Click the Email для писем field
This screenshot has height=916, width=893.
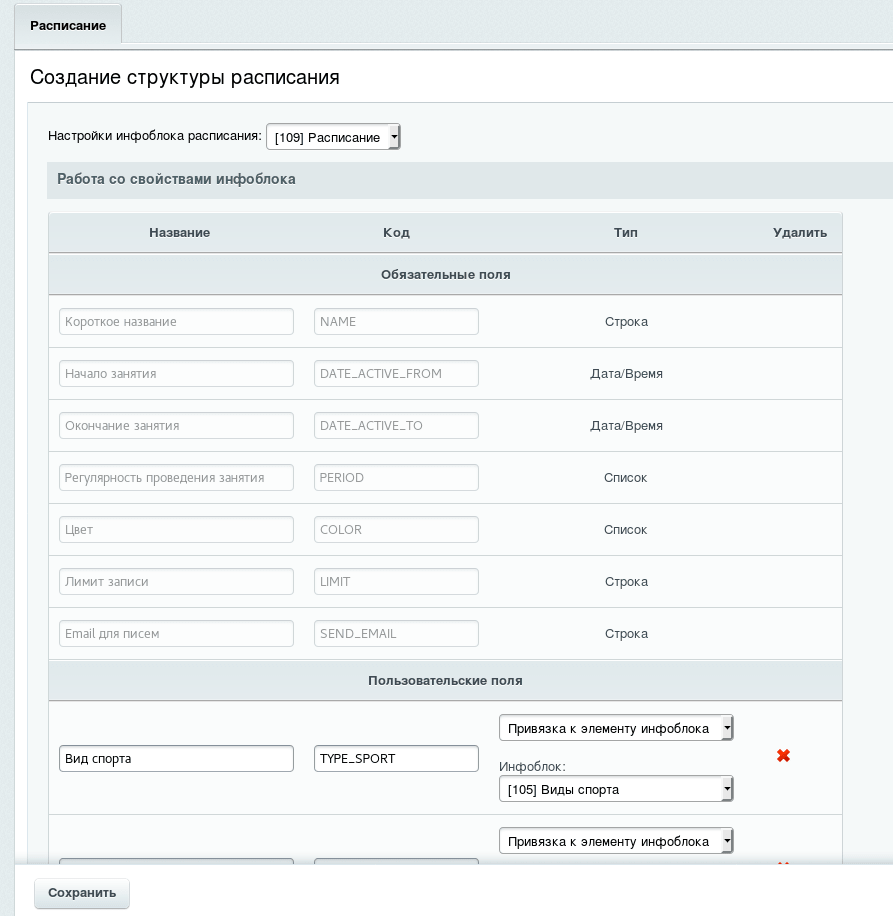click(x=176, y=633)
